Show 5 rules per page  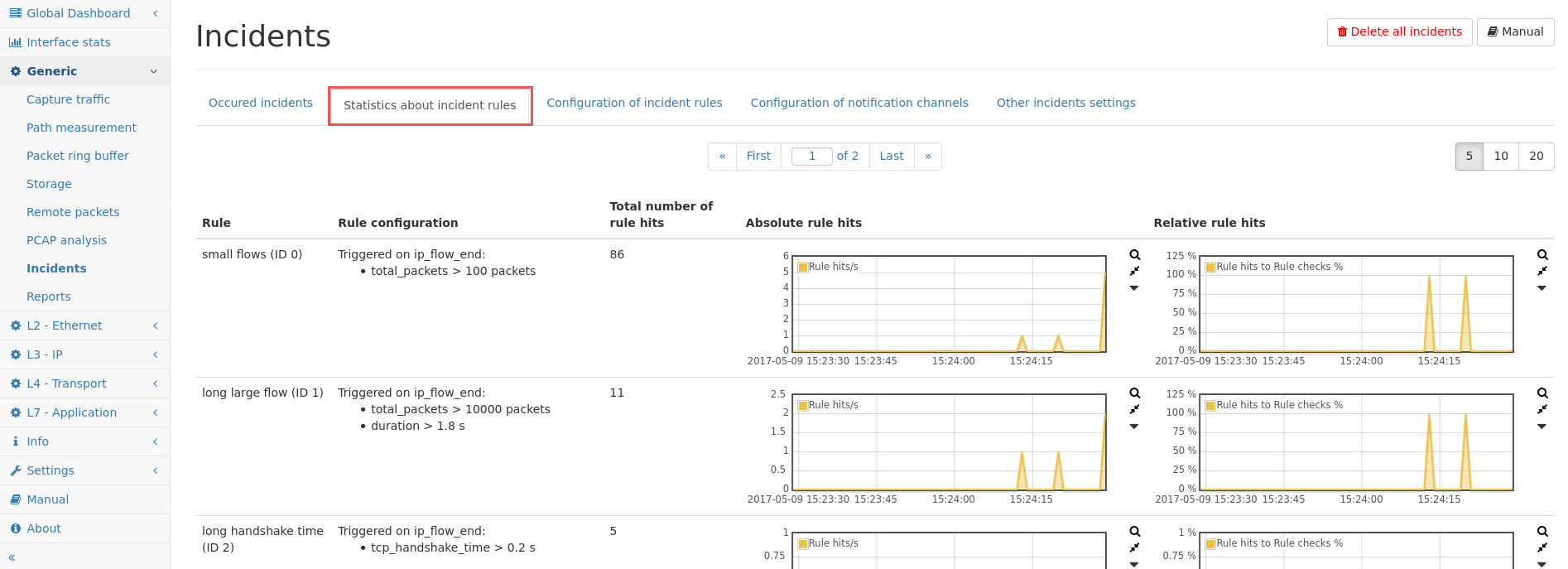pyautogui.click(x=1469, y=156)
